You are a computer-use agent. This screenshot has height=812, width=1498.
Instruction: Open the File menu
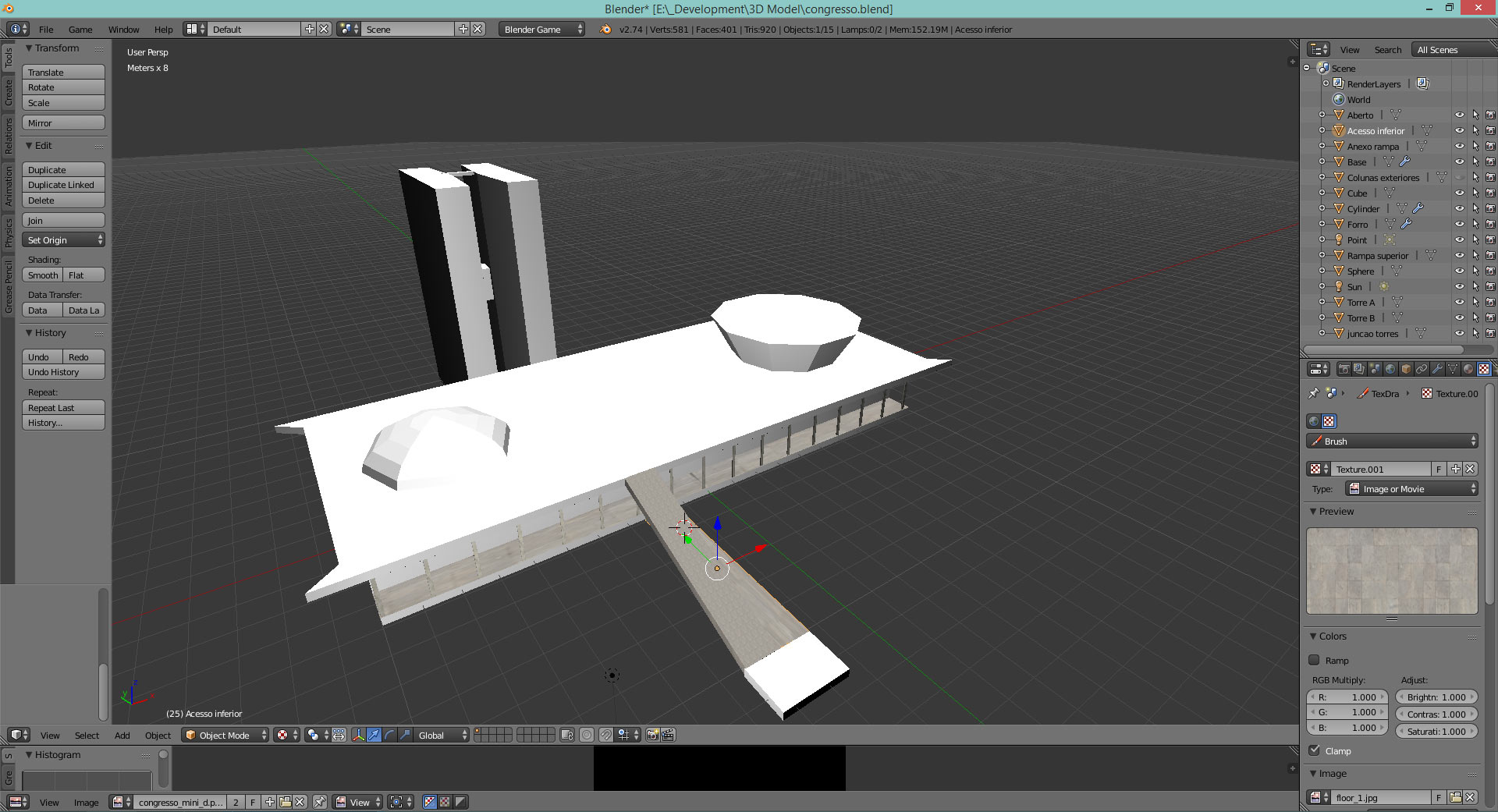pos(46,29)
